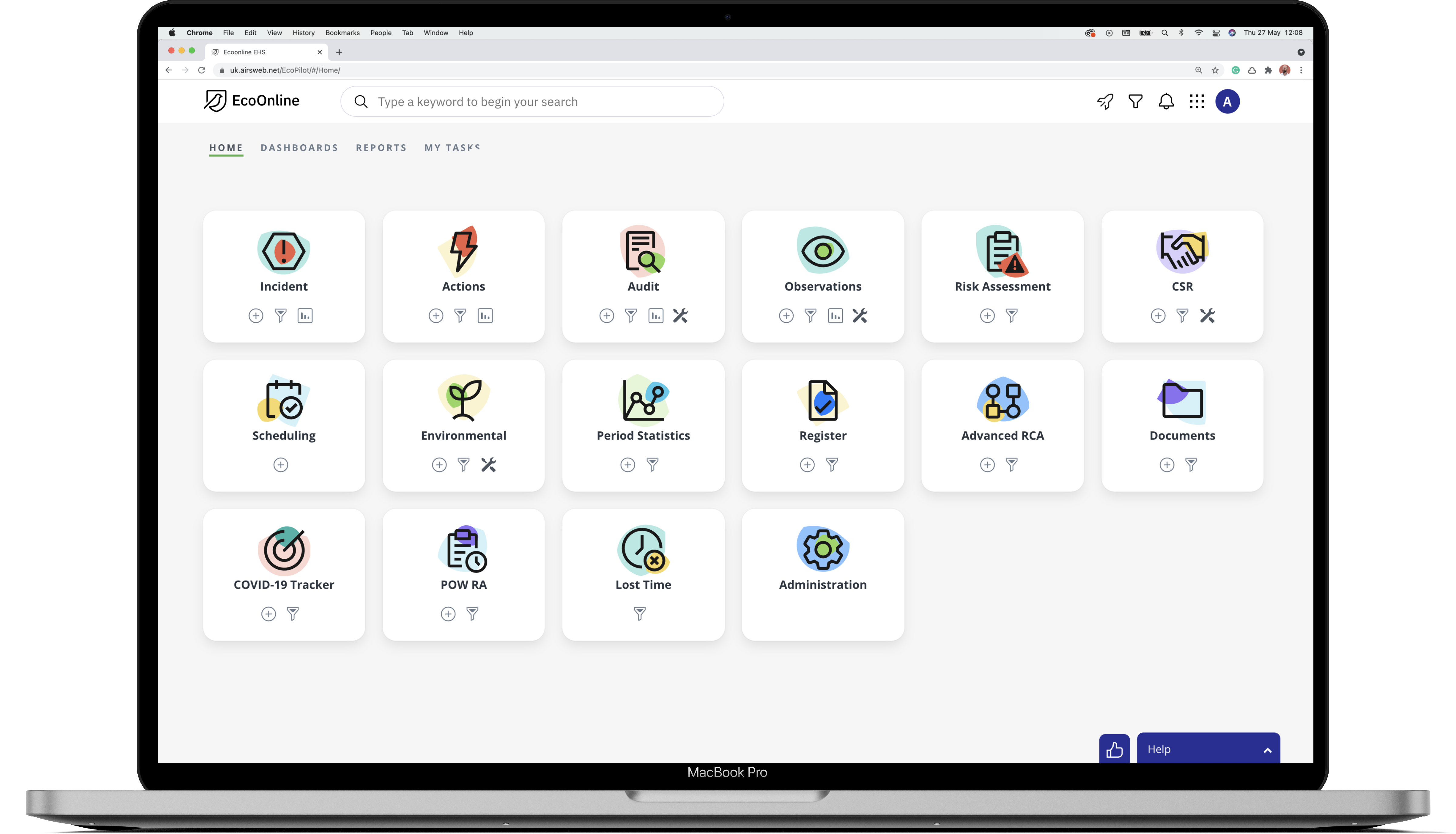Click Environmental tools wrench icon
This screenshot has height=834, width=1456.
488,464
